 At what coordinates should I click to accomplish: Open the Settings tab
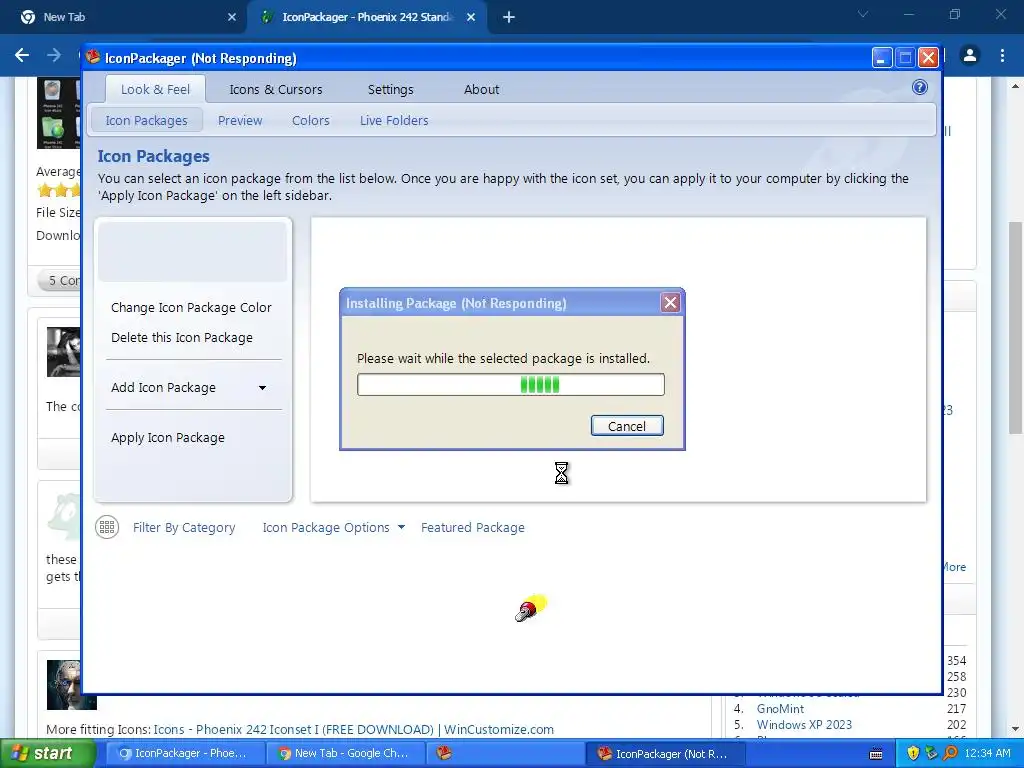[391, 89]
